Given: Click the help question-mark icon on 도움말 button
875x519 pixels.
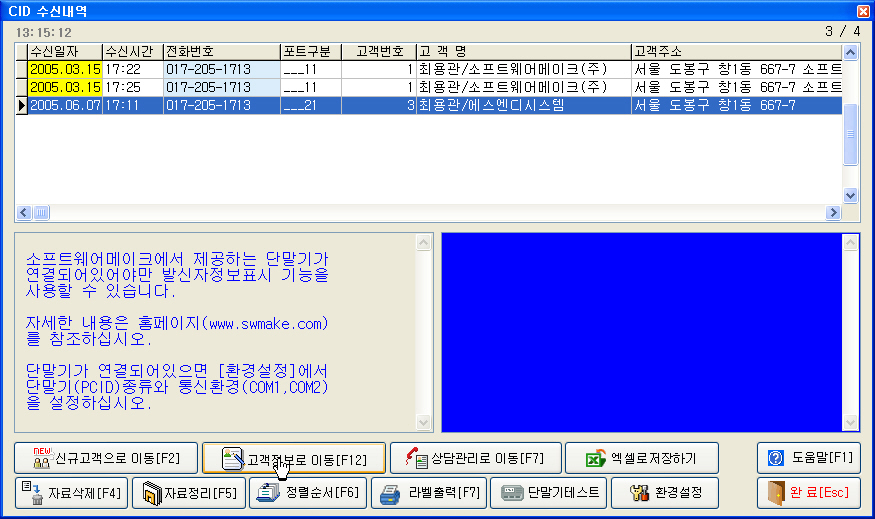Looking at the screenshot, I should coord(776,458).
